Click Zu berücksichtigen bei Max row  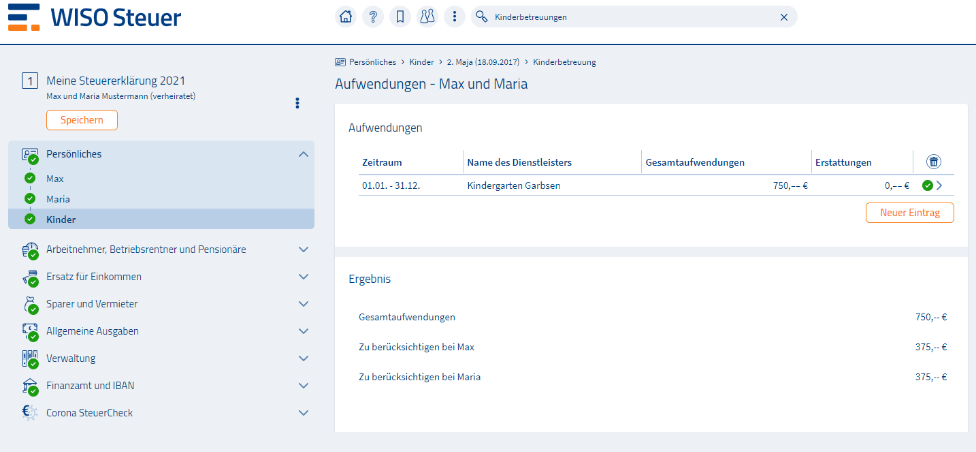coord(652,347)
